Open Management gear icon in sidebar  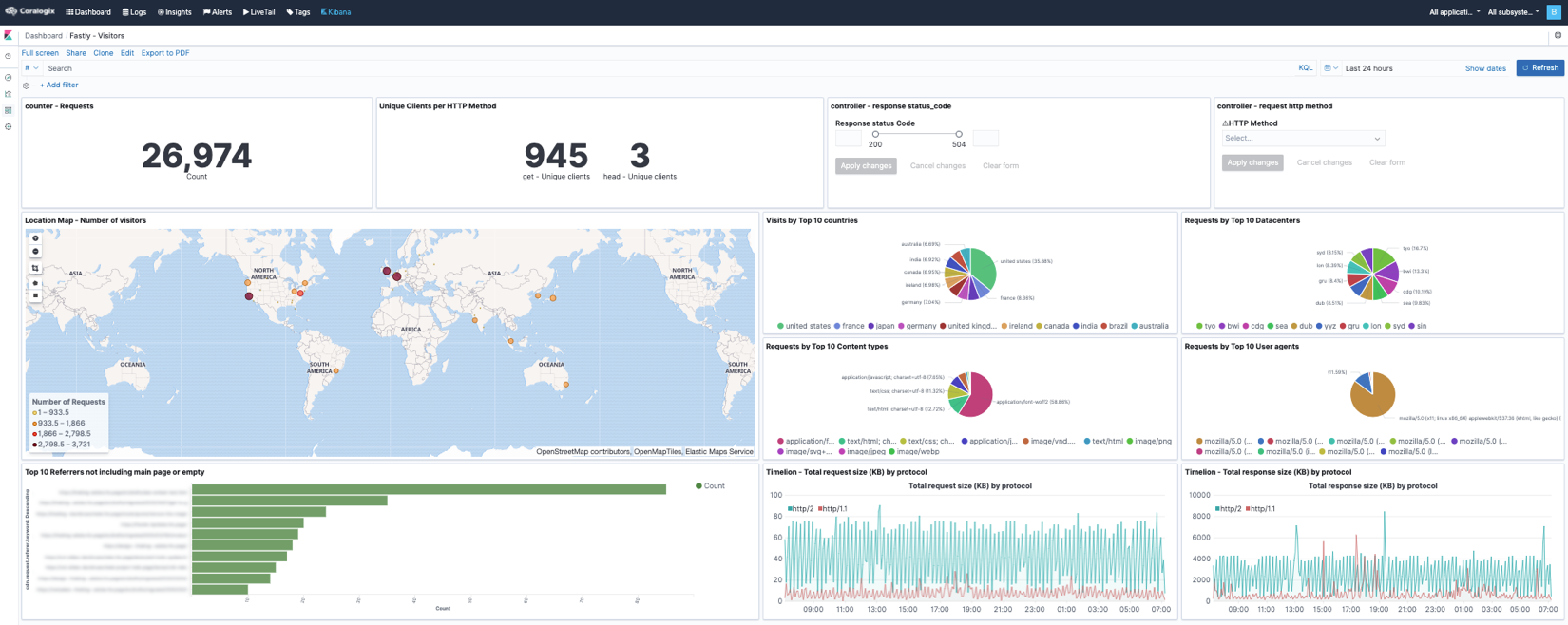click(x=8, y=126)
